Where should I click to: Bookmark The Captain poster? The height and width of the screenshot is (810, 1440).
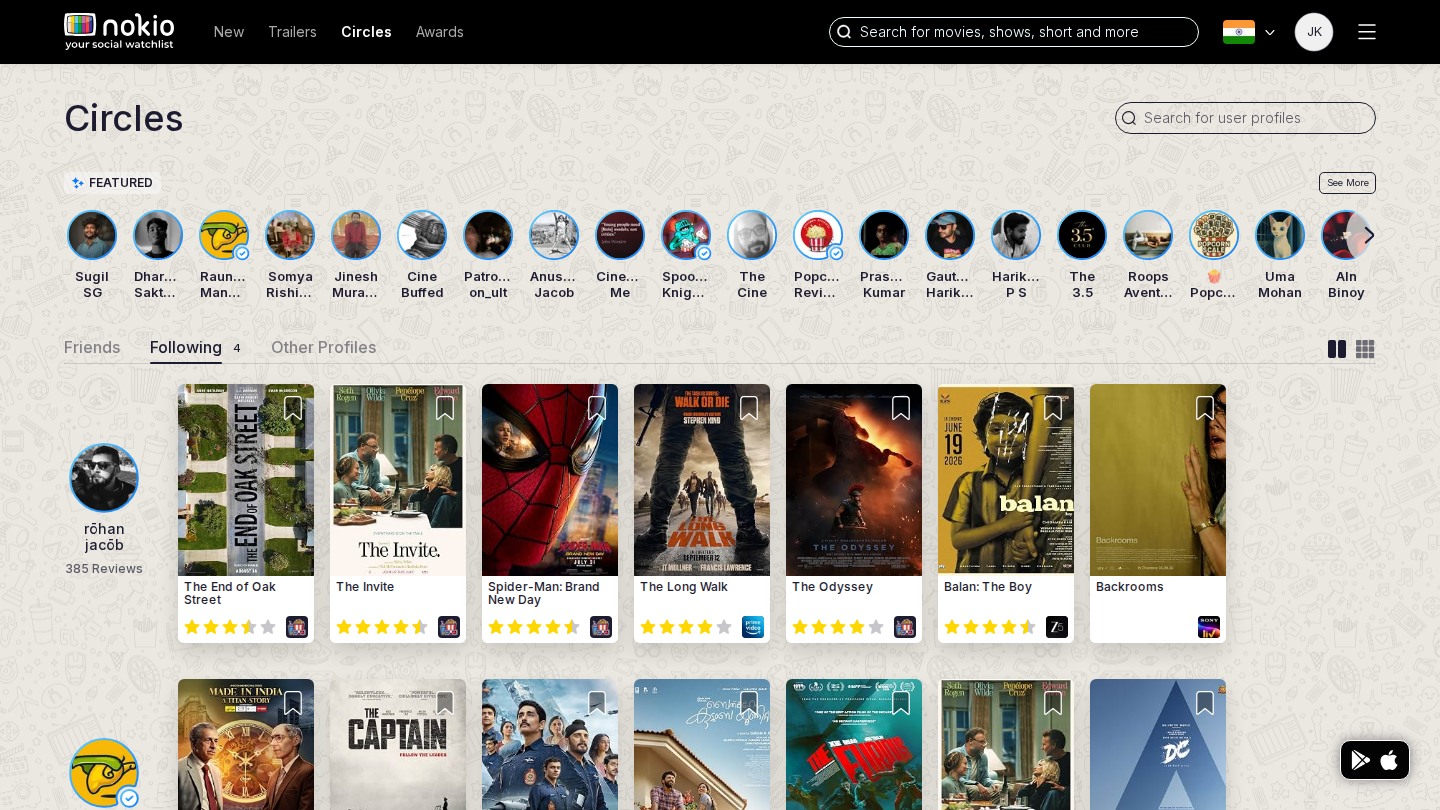pos(445,703)
